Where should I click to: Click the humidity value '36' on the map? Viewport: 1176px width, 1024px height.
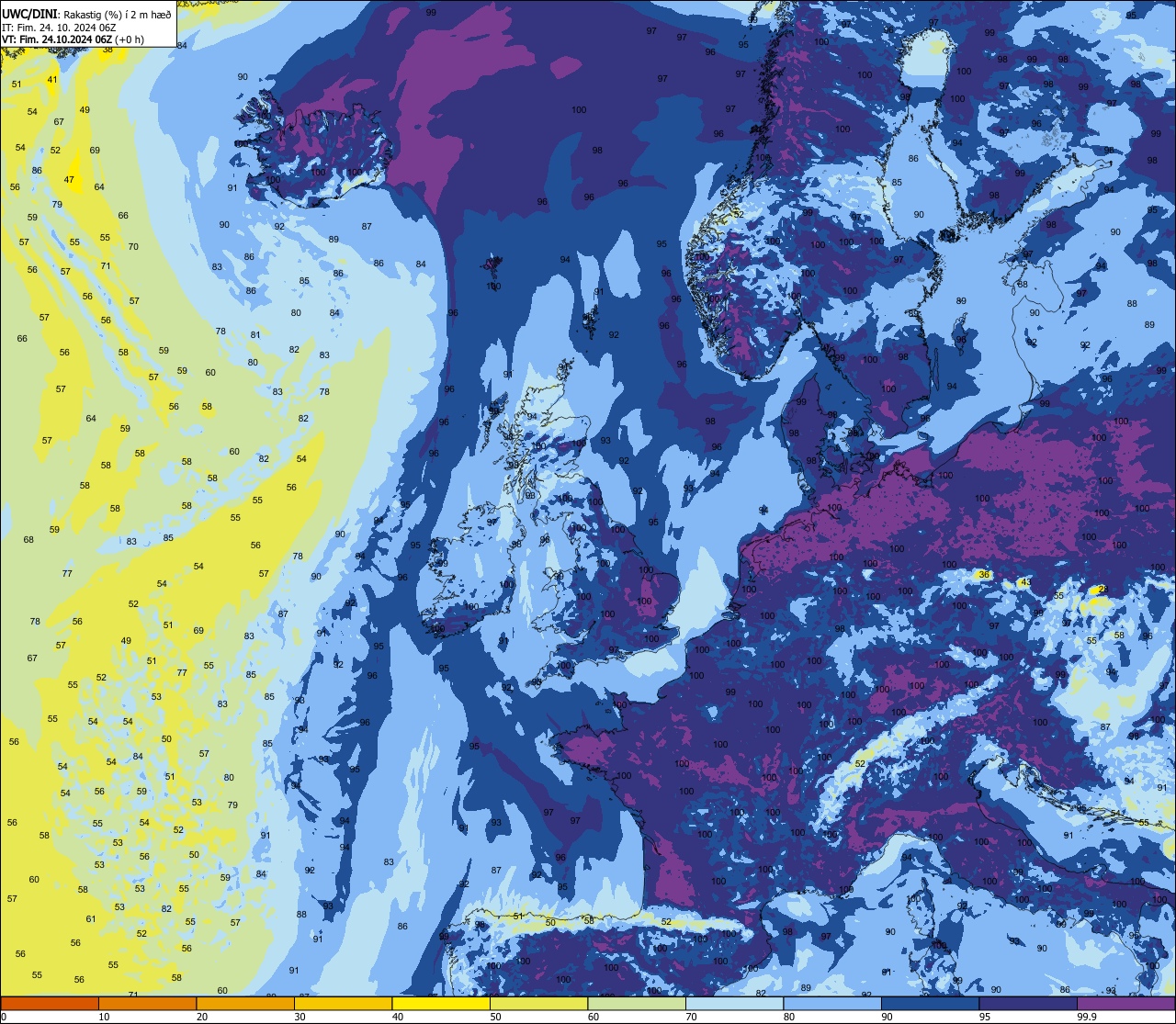[x=984, y=575]
